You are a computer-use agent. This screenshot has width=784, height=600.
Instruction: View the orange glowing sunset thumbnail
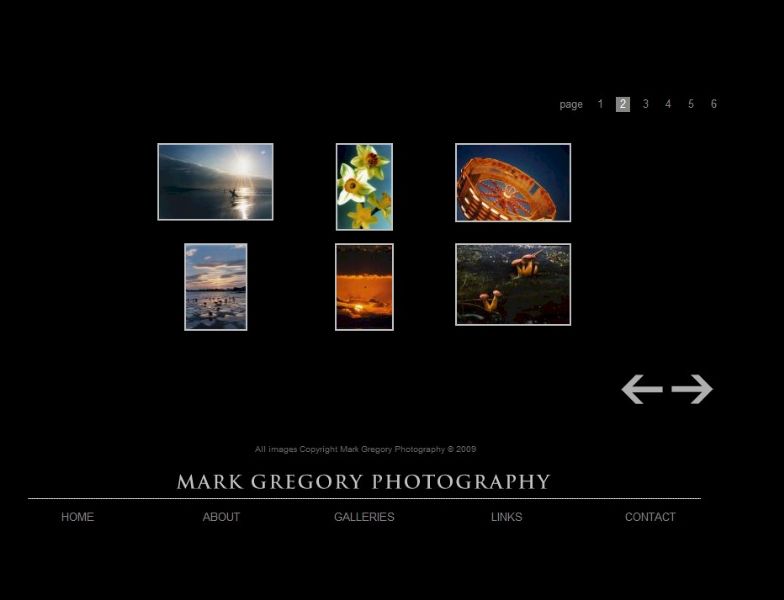click(364, 287)
